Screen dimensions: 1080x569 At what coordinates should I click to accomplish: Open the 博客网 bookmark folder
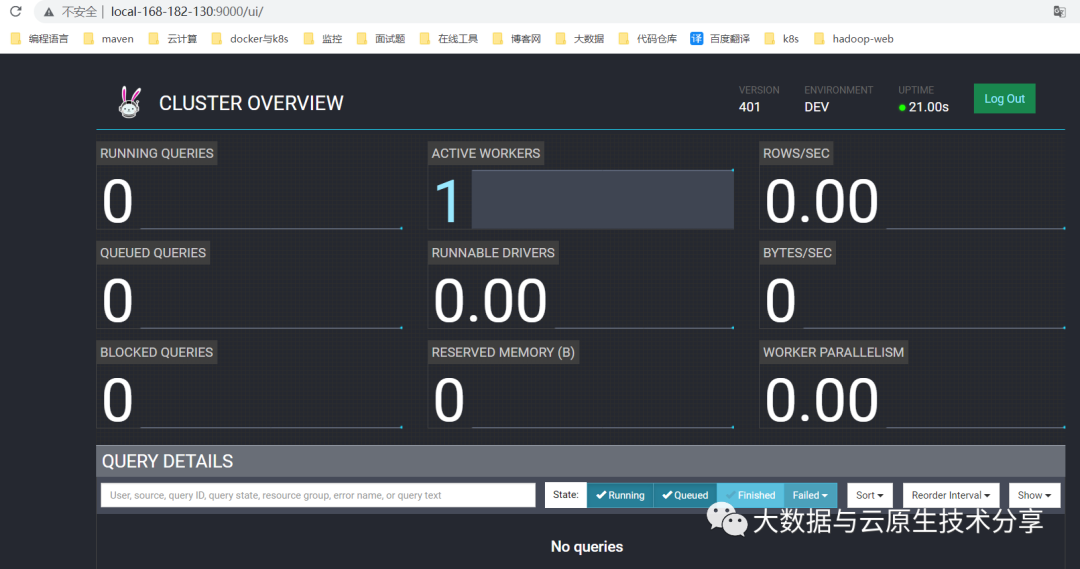(x=517, y=39)
